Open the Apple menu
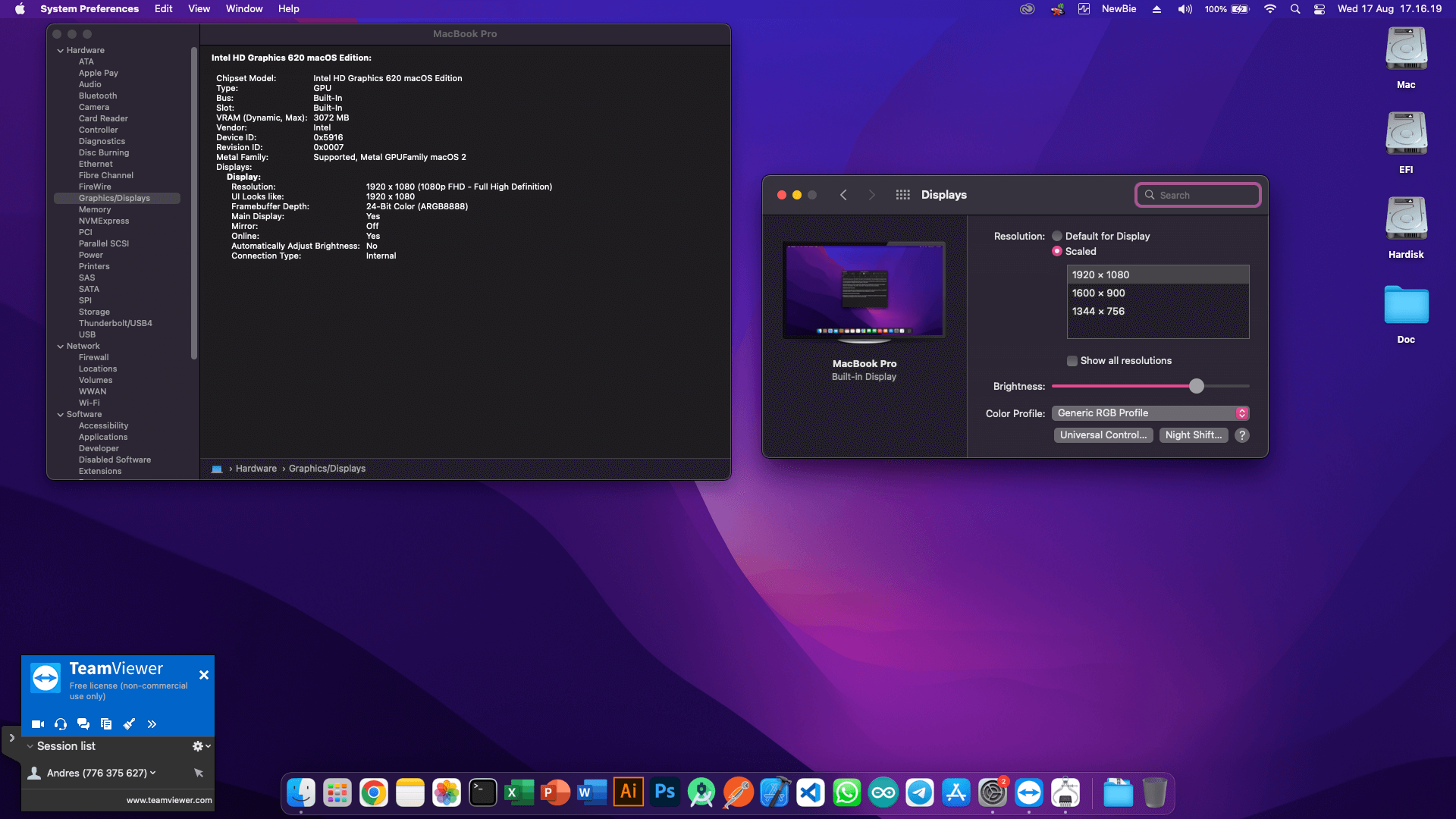 20,9
